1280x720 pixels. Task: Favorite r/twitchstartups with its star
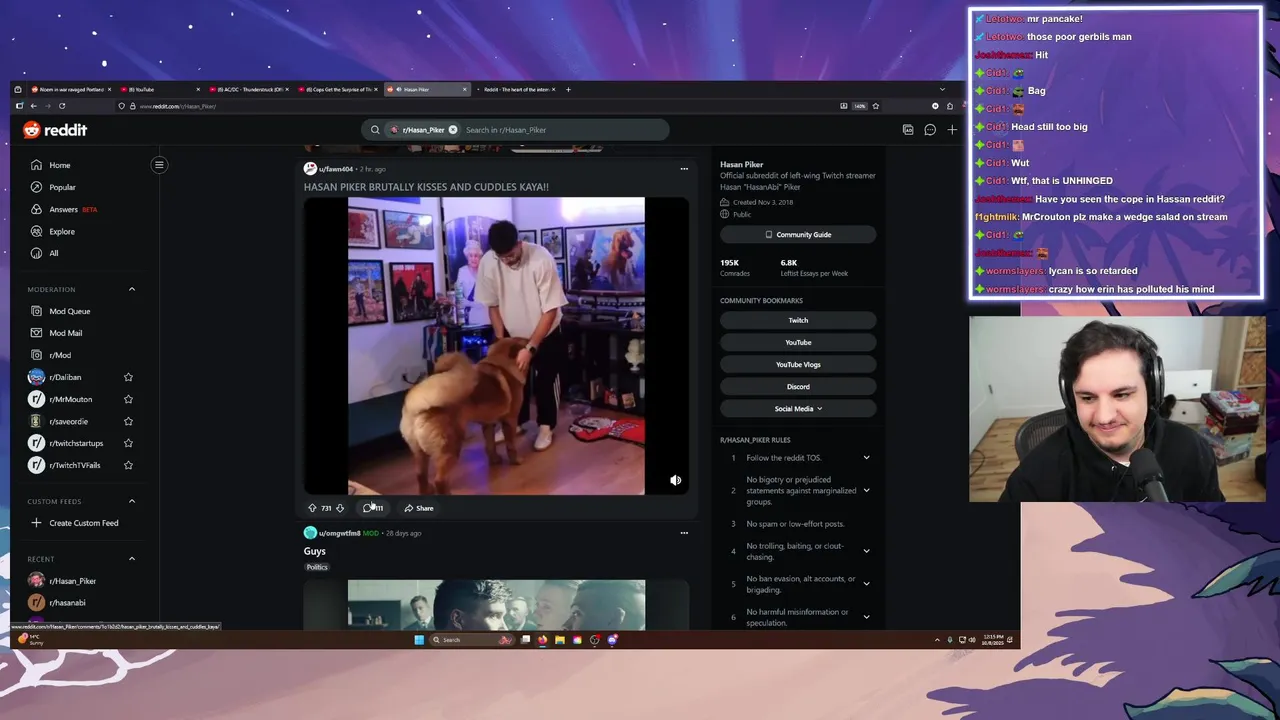coord(128,443)
